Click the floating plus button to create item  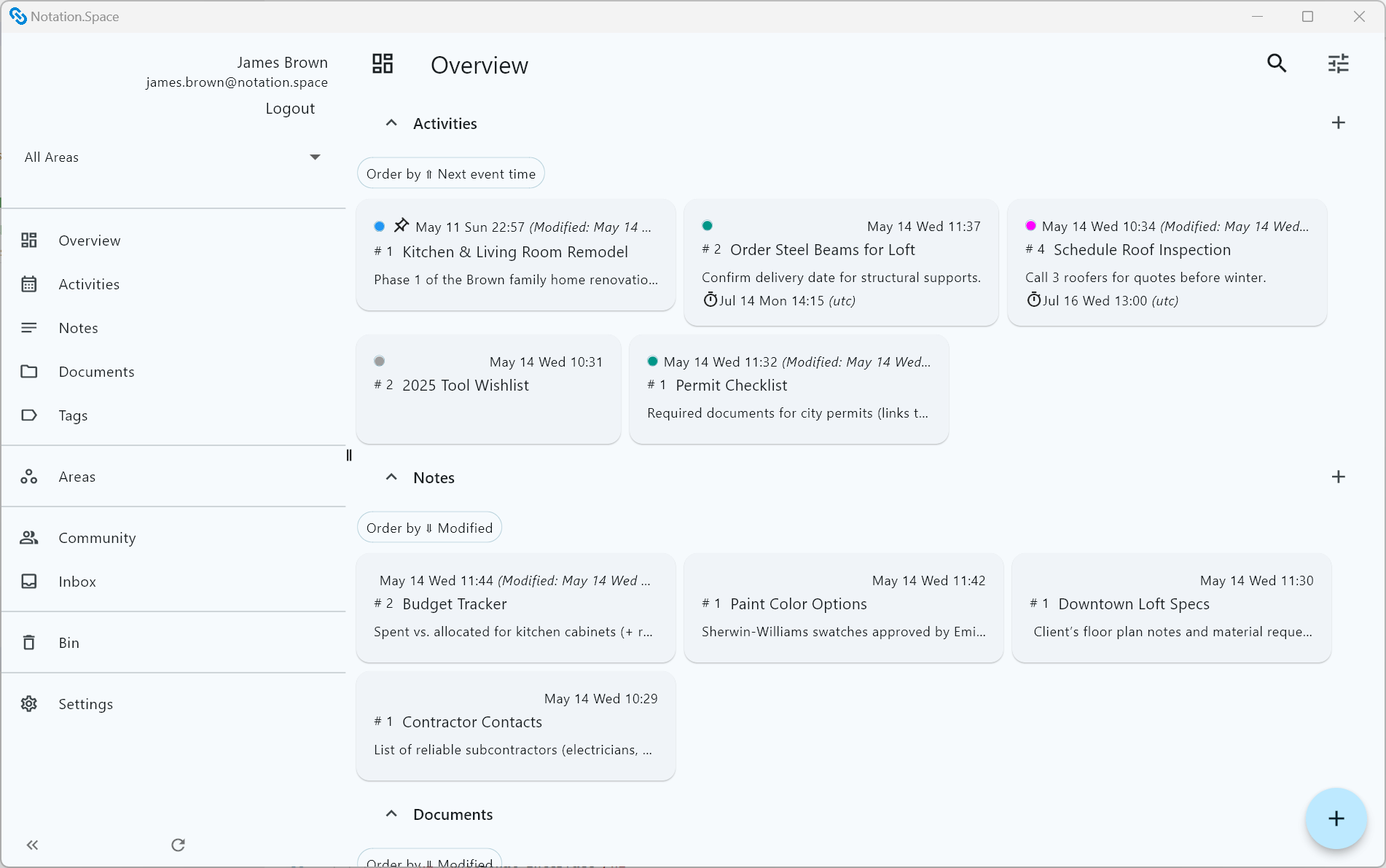(1336, 818)
